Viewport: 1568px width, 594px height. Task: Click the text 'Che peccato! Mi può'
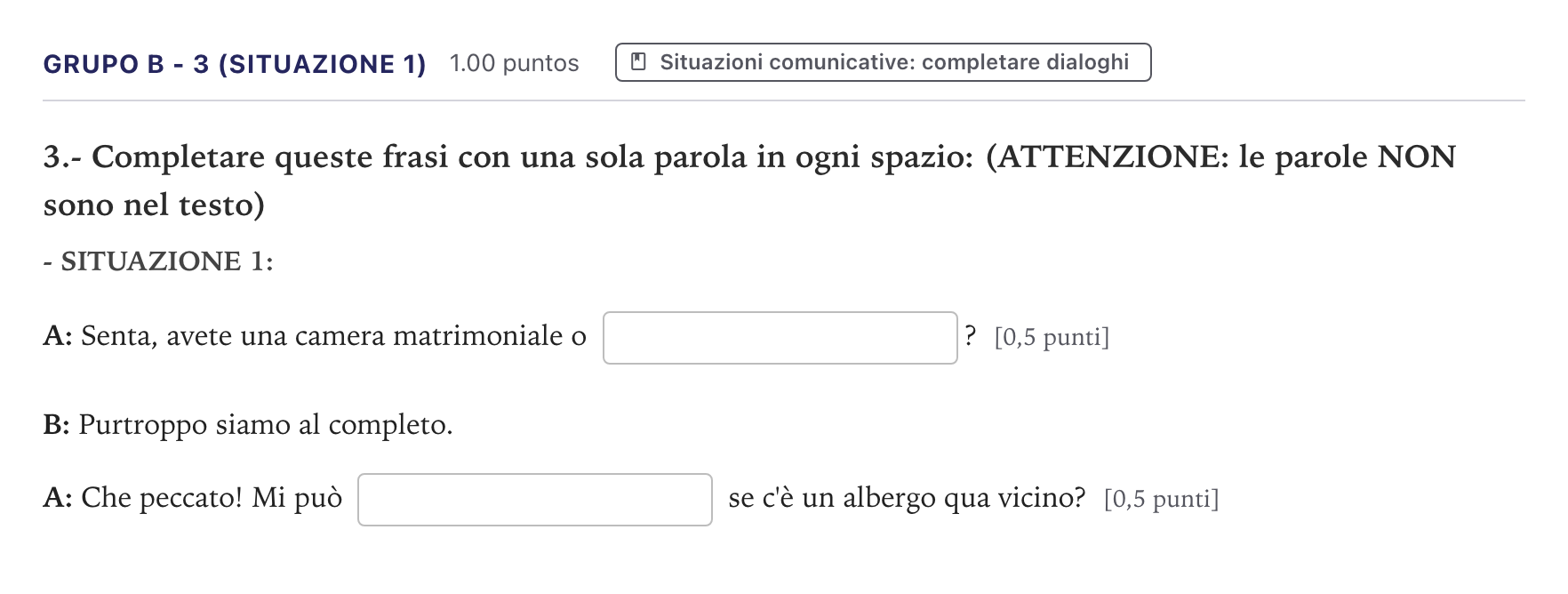212,498
